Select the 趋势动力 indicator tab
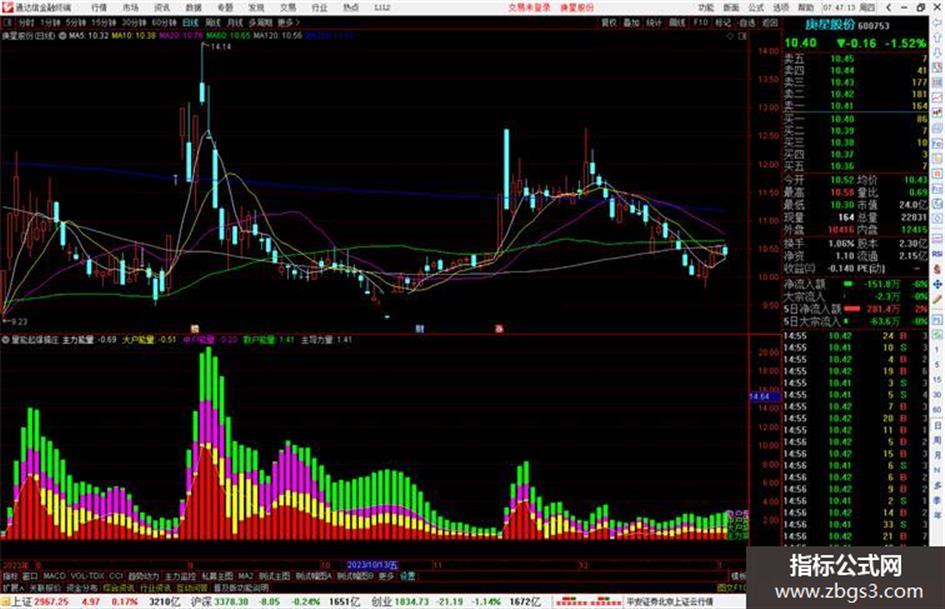This screenshot has height=609, width=945. (143, 576)
